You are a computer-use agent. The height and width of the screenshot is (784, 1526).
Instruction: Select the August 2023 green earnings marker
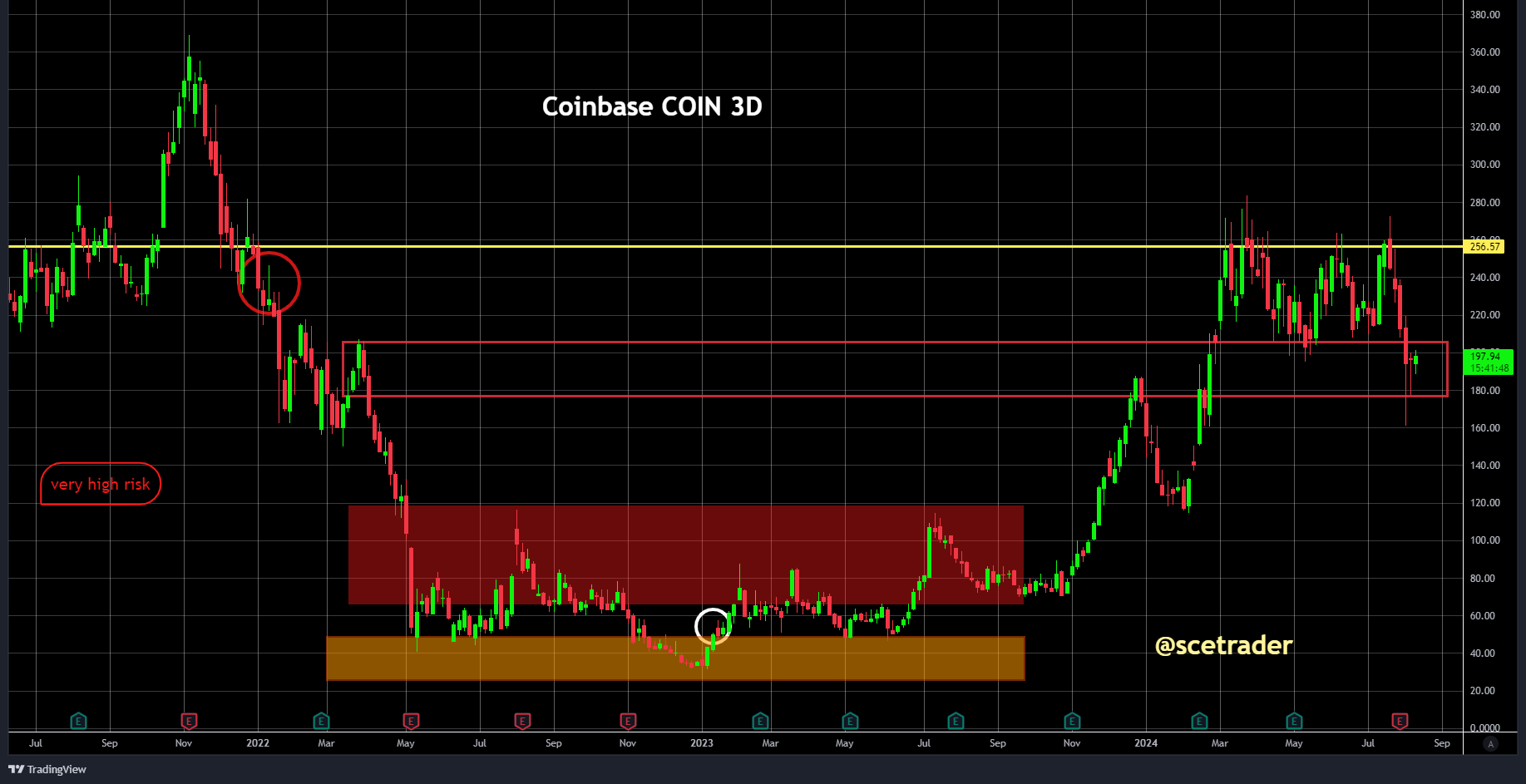click(x=956, y=721)
